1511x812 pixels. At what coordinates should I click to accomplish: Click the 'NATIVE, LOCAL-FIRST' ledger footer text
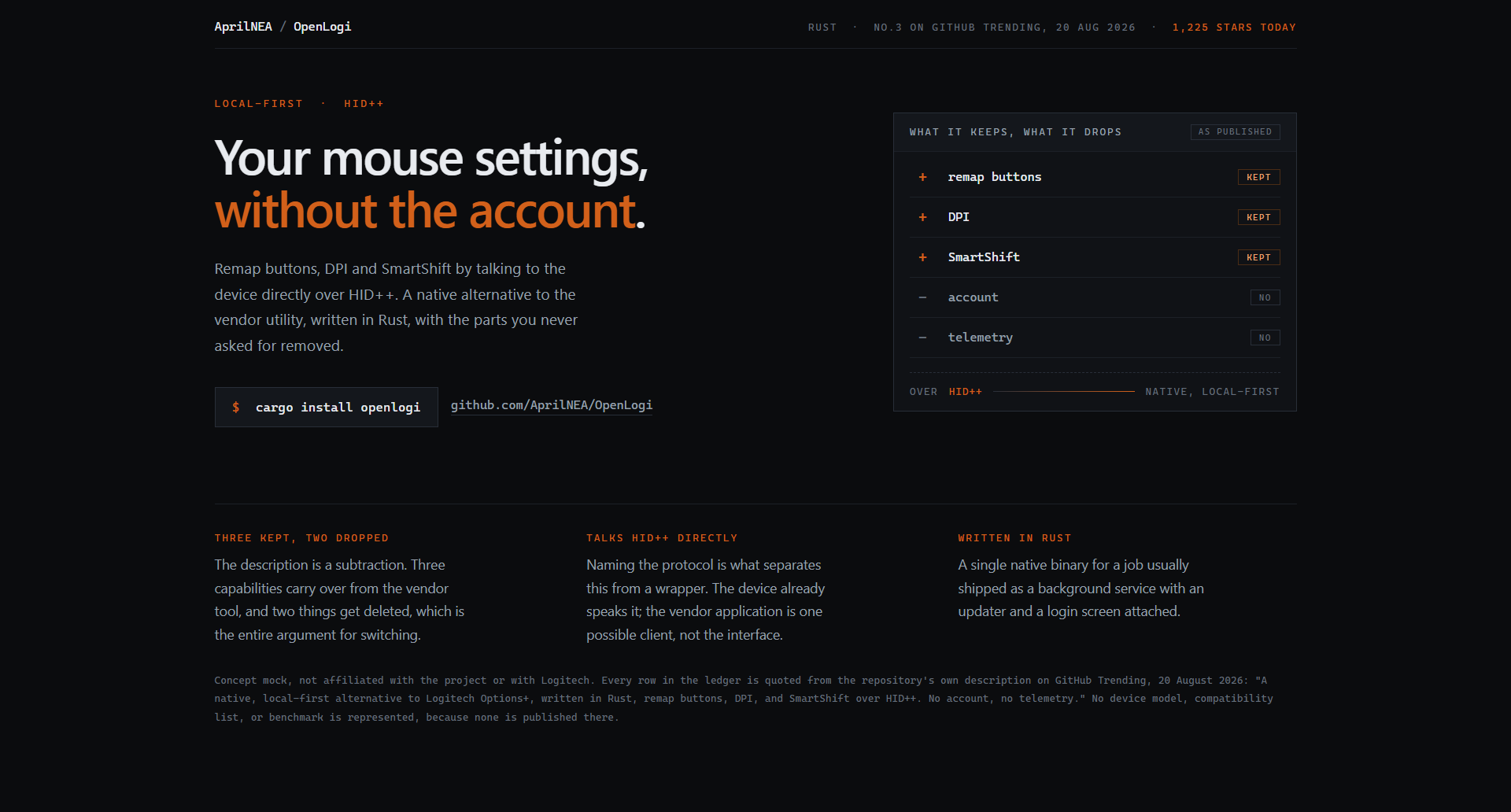click(1212, 392)
